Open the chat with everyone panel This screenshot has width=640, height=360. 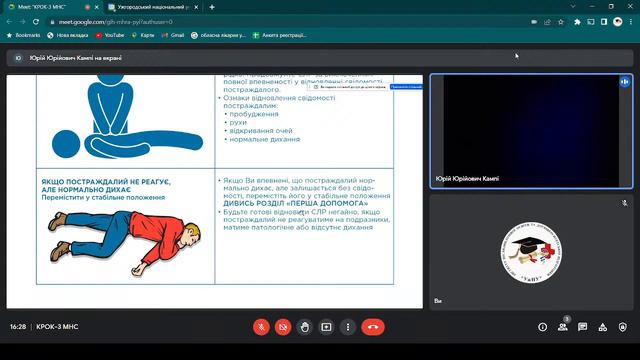tap(582, 327)
